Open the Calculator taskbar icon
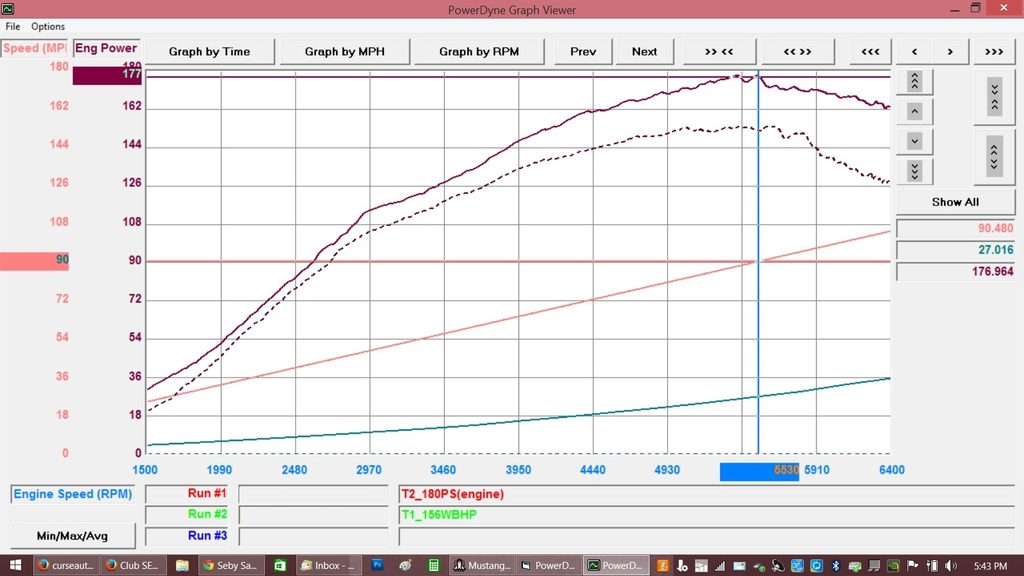Viewport: 1024px width, 576px height. [x=433, y=566]
